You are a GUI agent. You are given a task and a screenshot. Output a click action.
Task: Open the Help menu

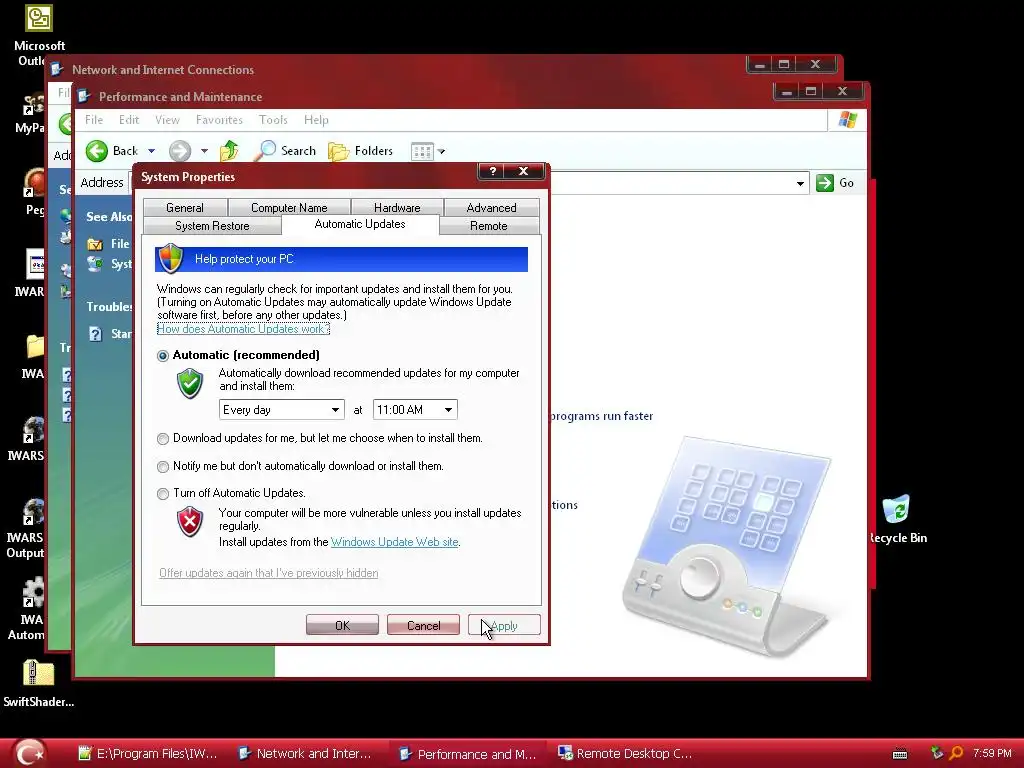(316, 120)
